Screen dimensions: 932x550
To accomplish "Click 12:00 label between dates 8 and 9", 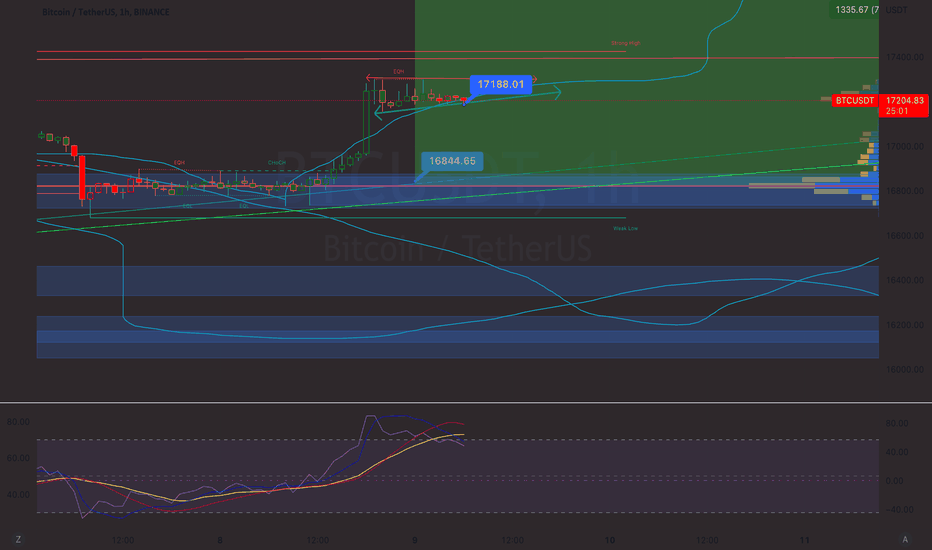I will [317, 540].
